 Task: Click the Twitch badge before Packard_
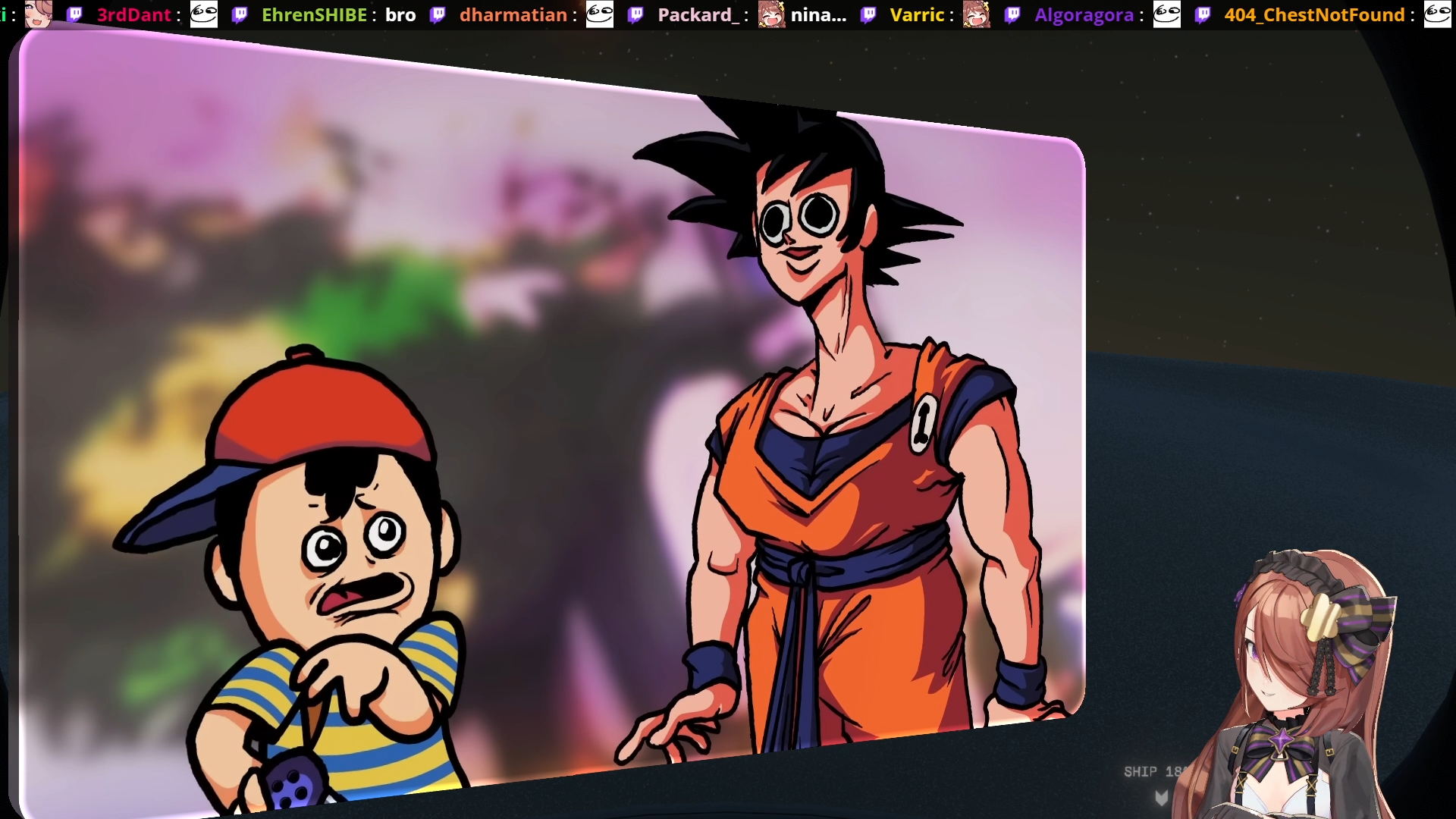pyautogui.click(x=636, y=14)
